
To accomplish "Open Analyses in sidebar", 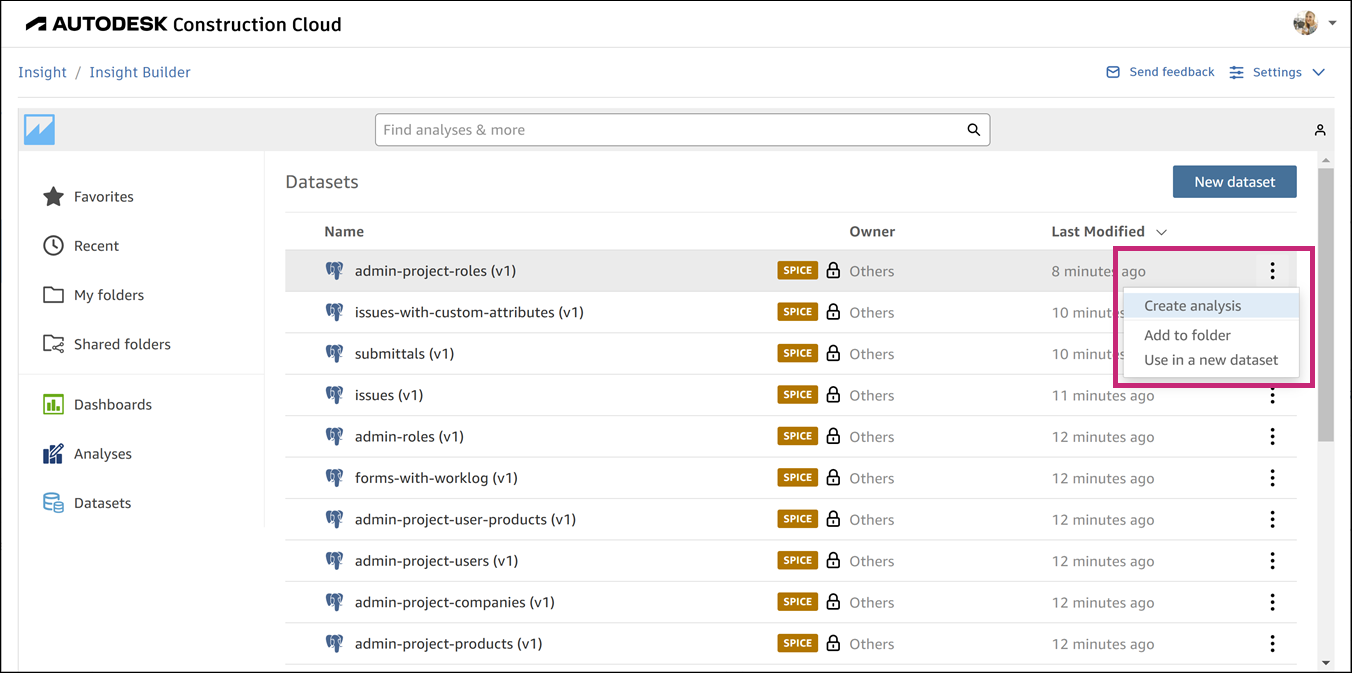I will [x=53, y=454].
